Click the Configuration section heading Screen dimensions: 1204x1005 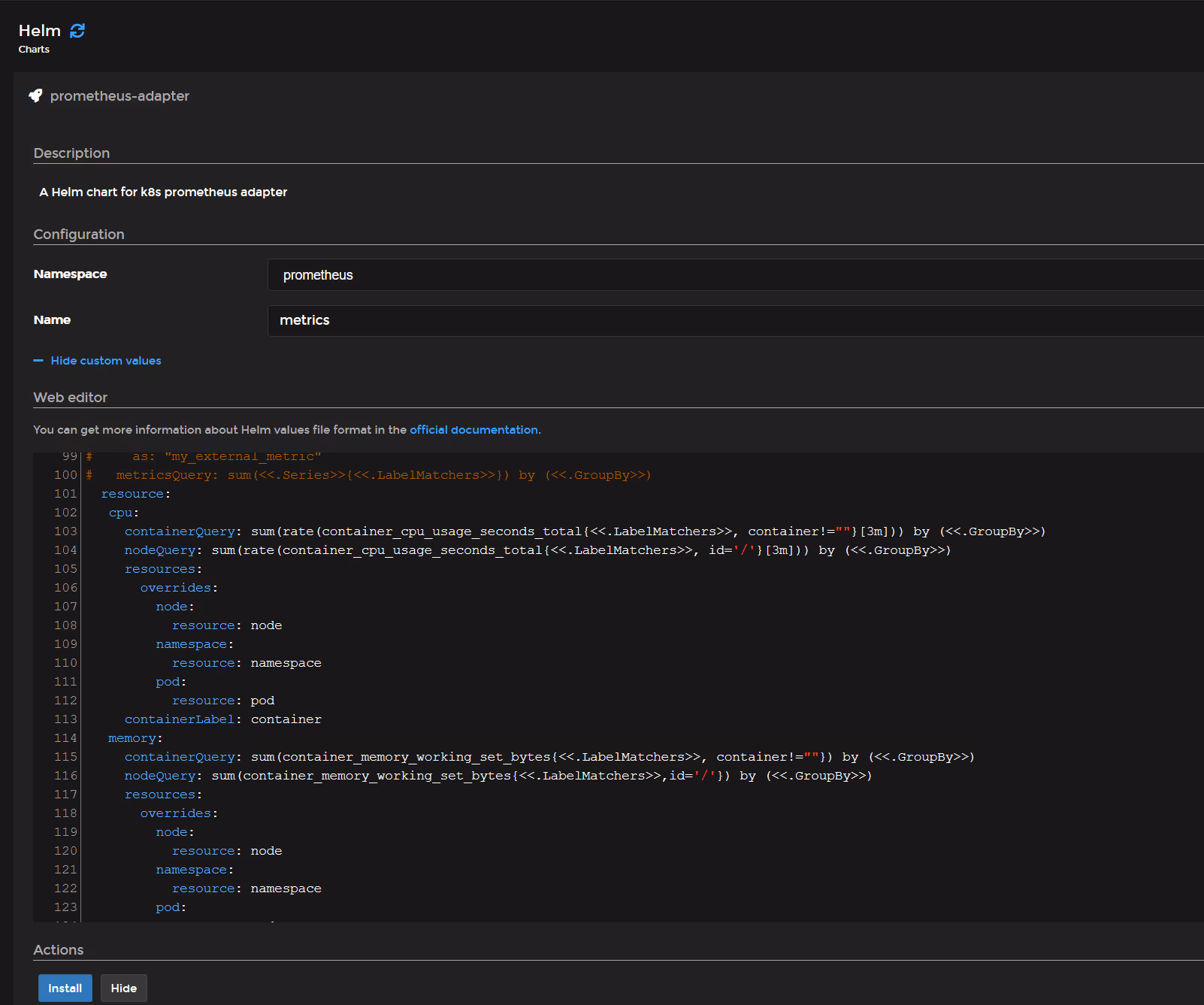tap(79, 235)
